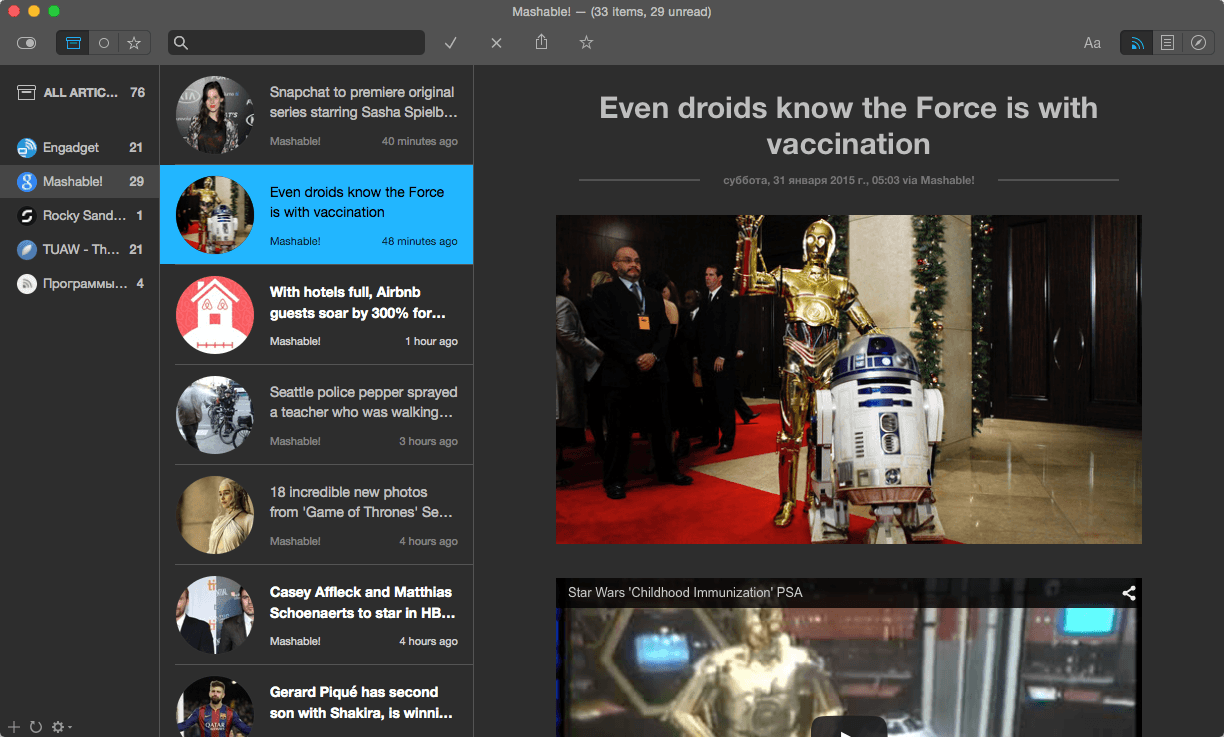Open the Программы feed

click(80, 284)
